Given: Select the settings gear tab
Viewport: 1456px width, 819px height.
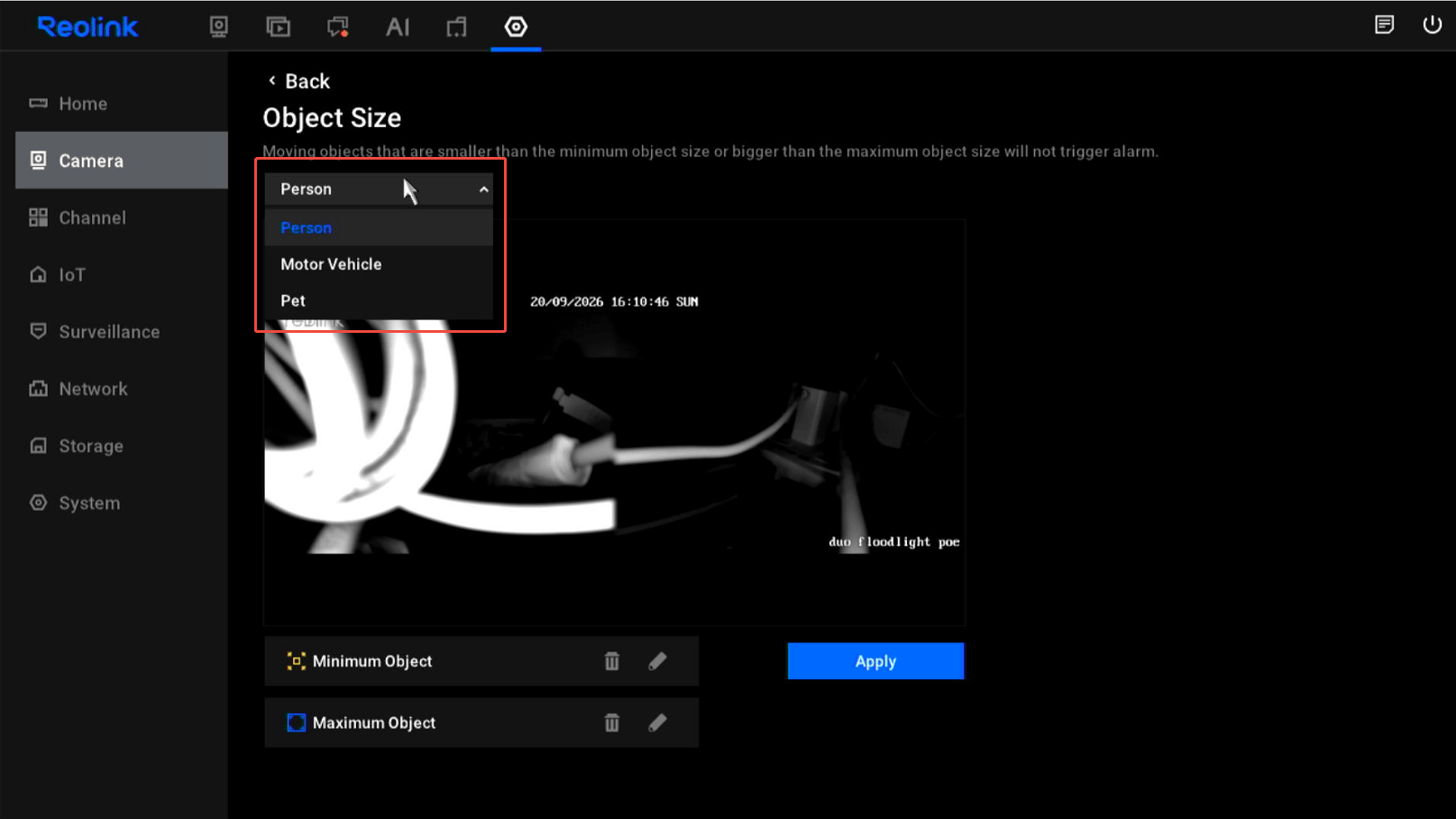Looking at the screenshot, I should click(516, 27).
